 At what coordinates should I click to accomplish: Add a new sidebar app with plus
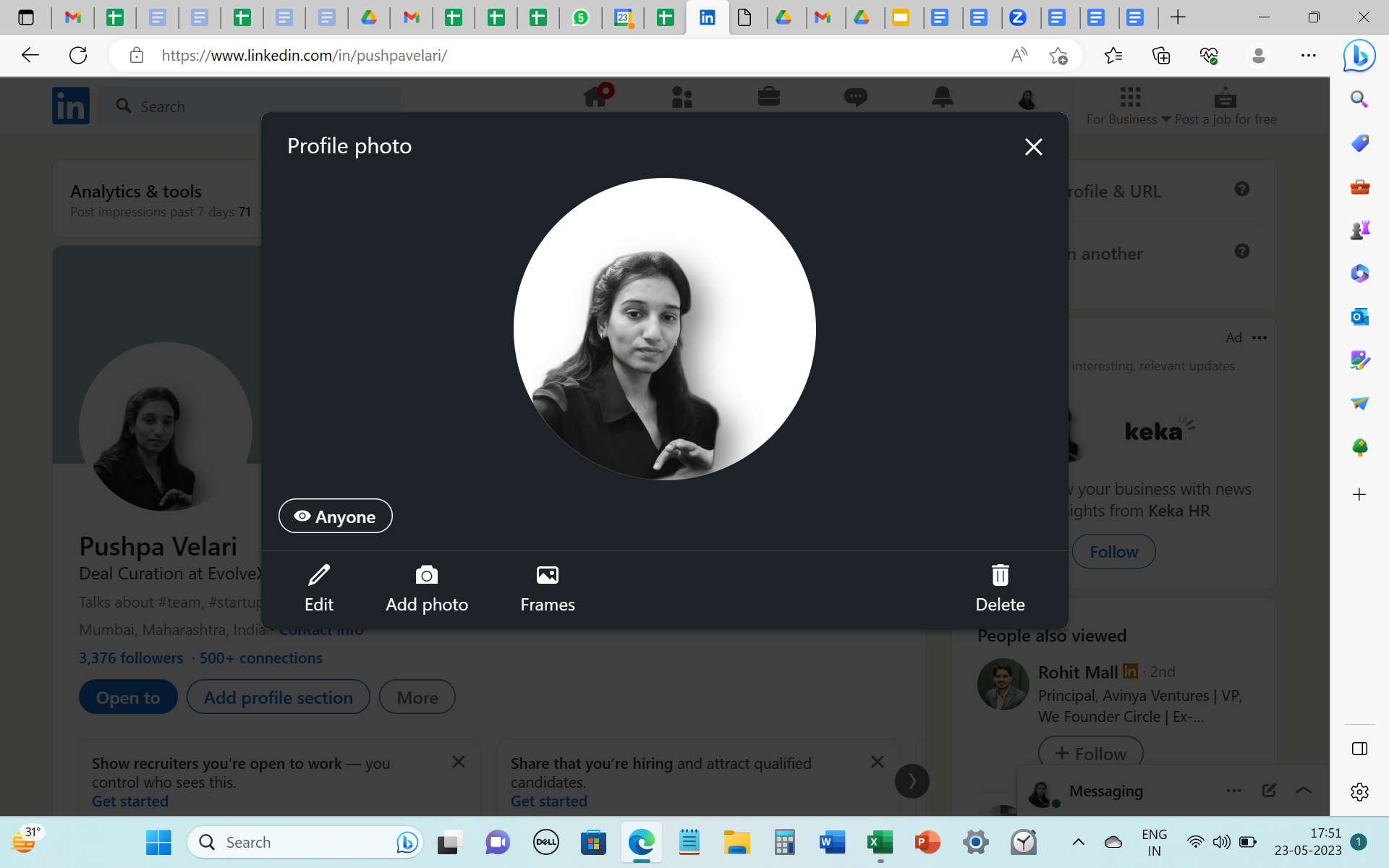point(1359,495)
